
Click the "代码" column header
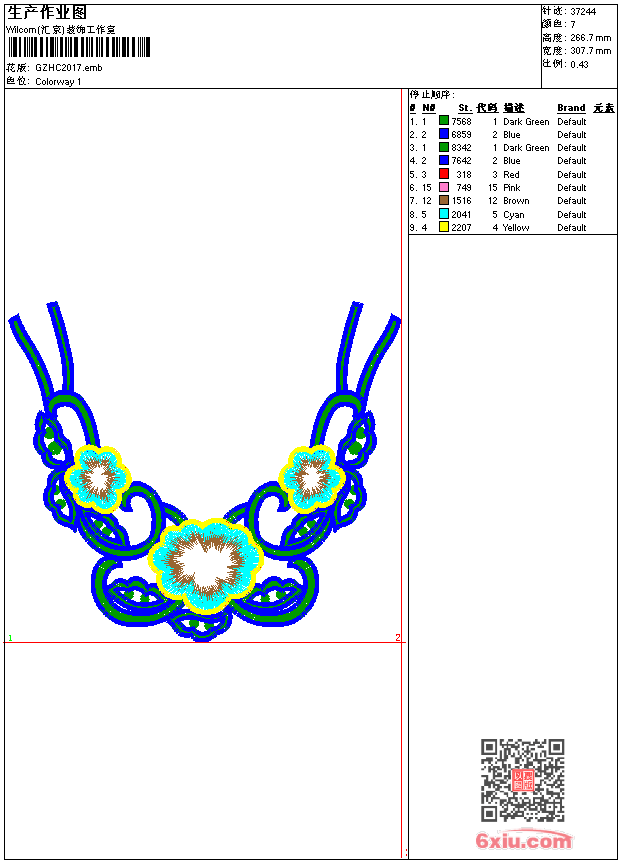487,108
